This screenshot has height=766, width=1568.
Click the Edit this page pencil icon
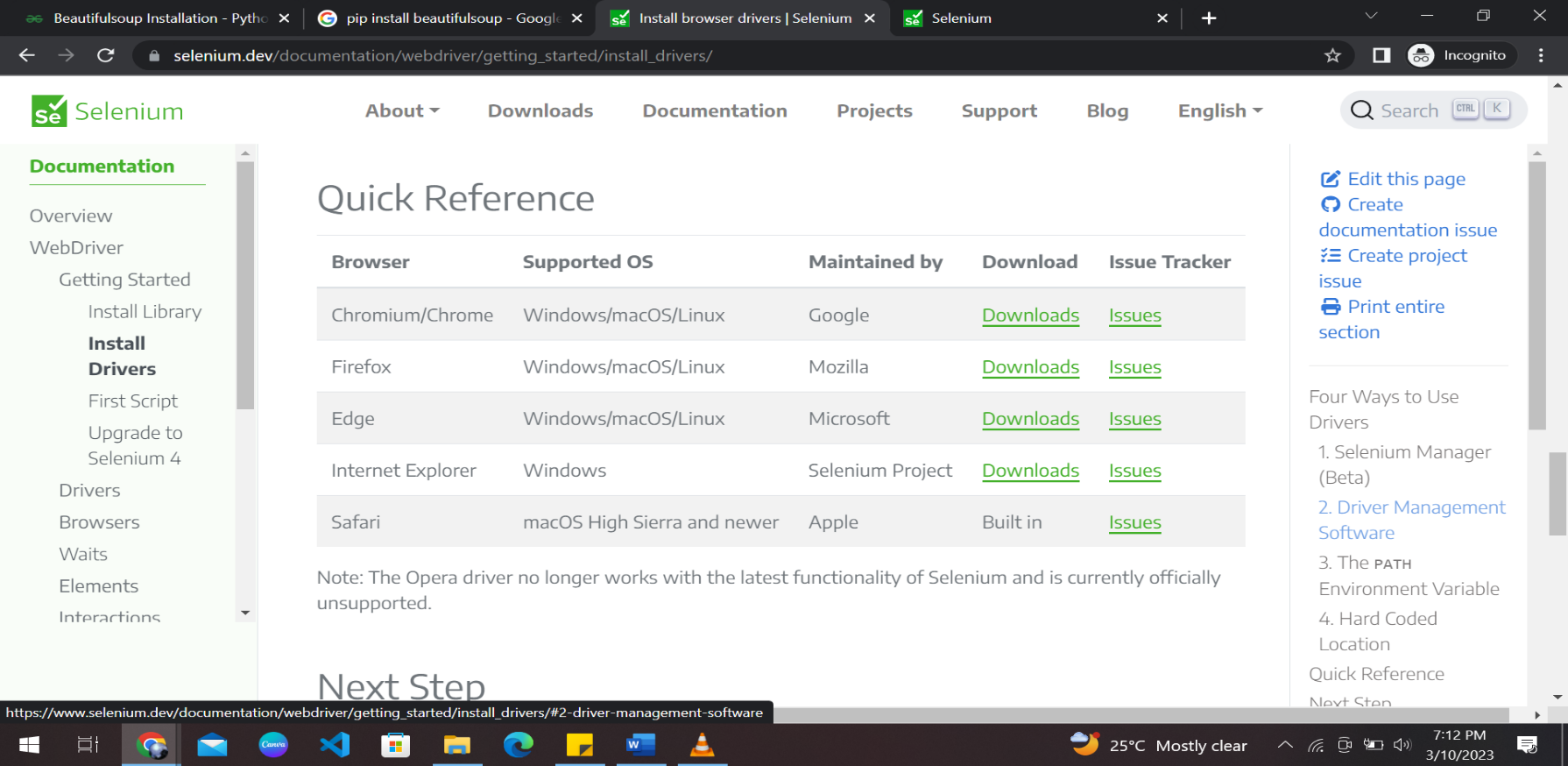point(1330,179)
